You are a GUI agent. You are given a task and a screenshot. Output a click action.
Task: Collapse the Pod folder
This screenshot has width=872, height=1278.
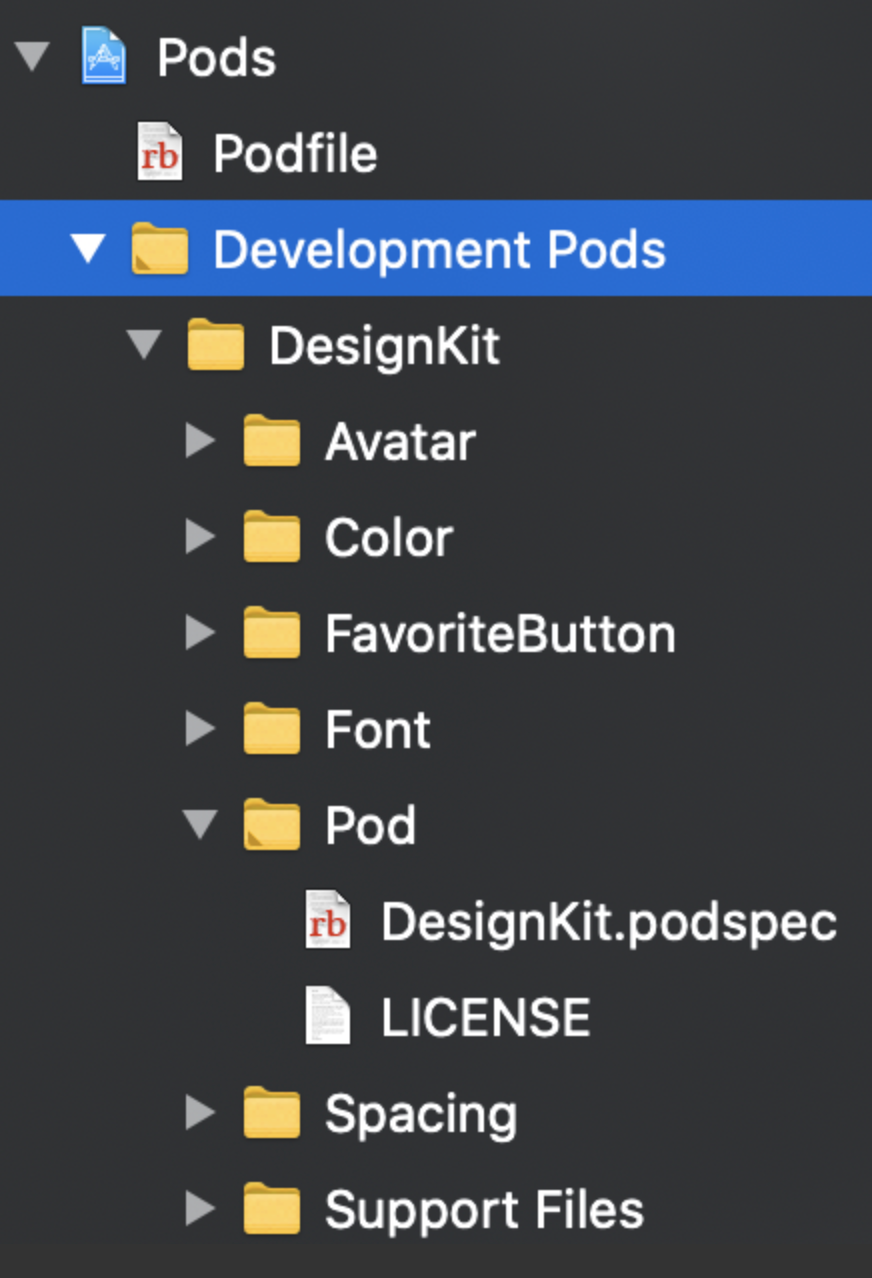click(200, 825)
